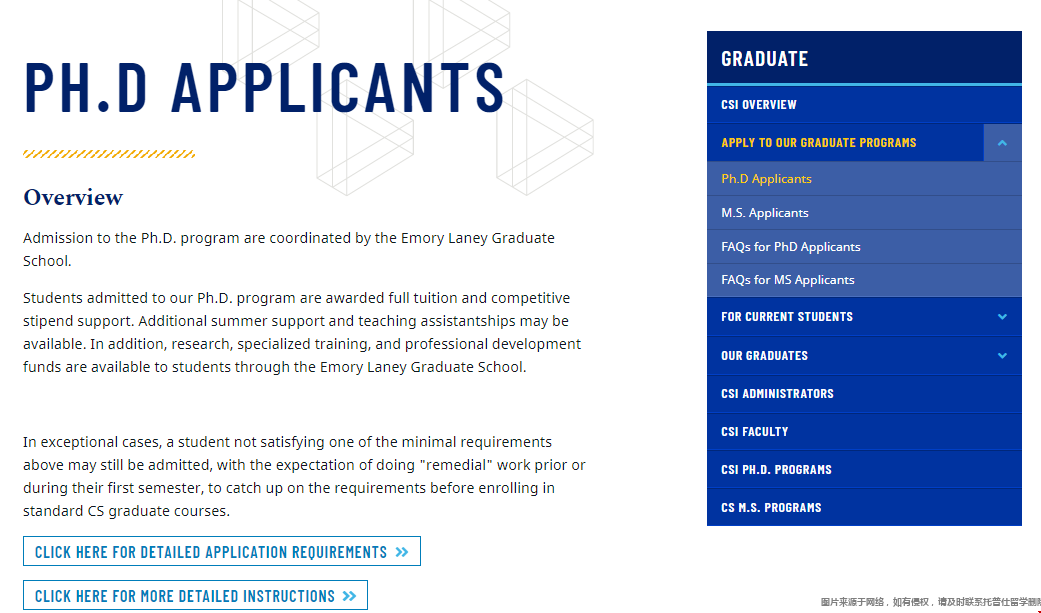This screenshot has height=613, width=1041.
Task: Click the Graduate sidebar header
Action: click(864, 58)
